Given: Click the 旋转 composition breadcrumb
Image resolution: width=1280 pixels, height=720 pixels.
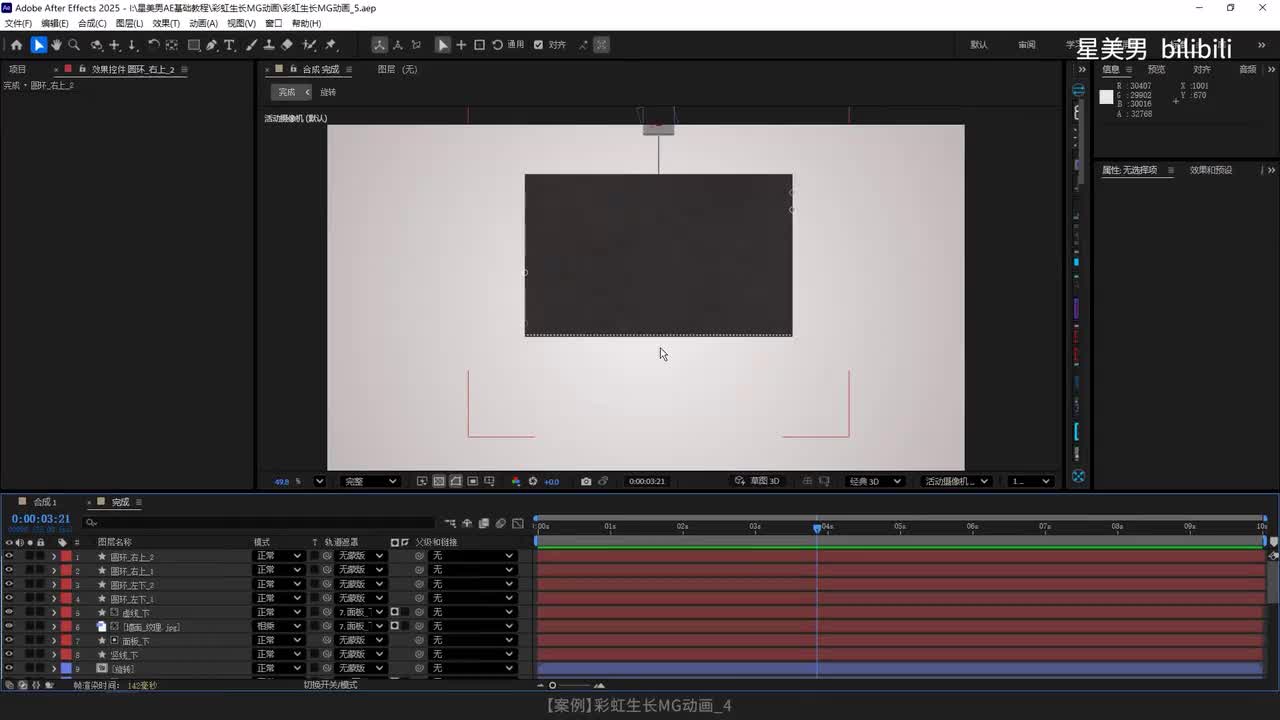Looking at the screenshot, I should point(328,92).
